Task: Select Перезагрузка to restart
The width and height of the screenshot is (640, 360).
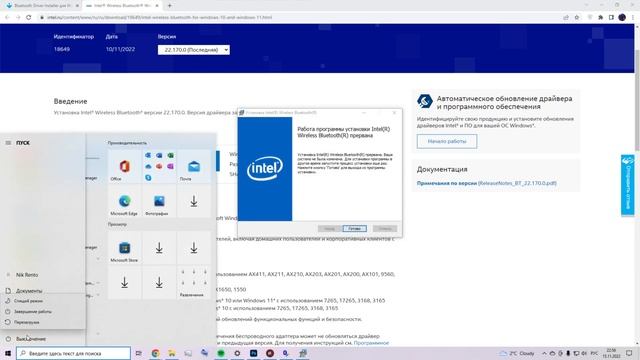Action: (x=27, y=322)
